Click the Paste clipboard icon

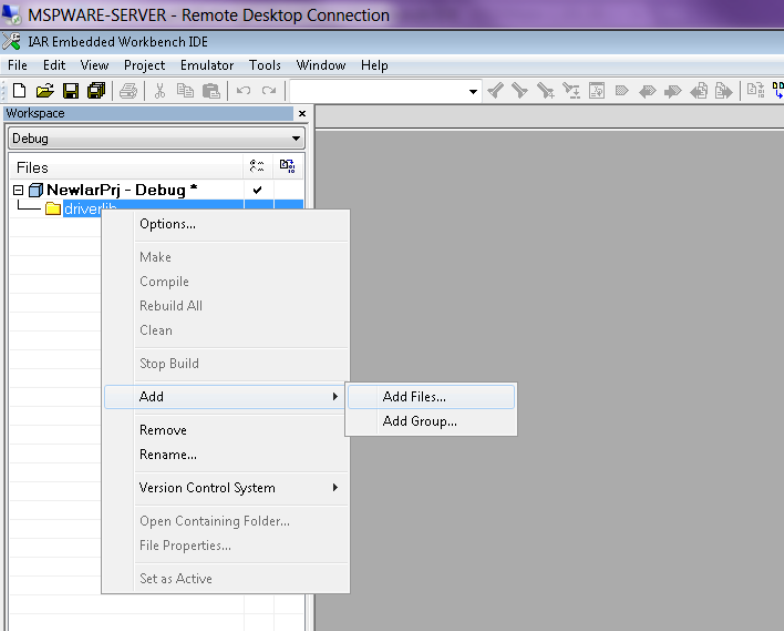click(x=211, y=90)
